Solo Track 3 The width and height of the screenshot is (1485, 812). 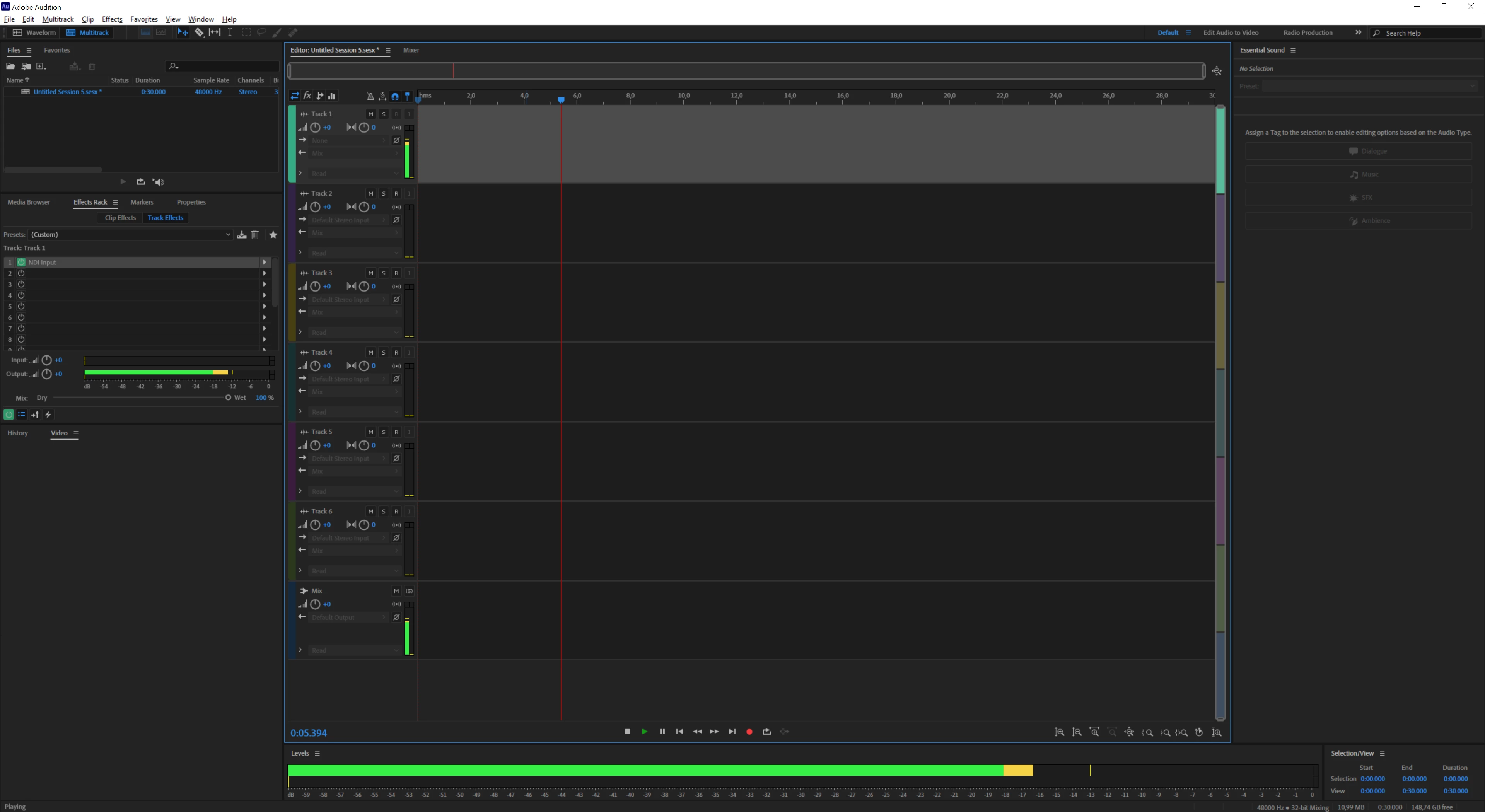[383, 273]
